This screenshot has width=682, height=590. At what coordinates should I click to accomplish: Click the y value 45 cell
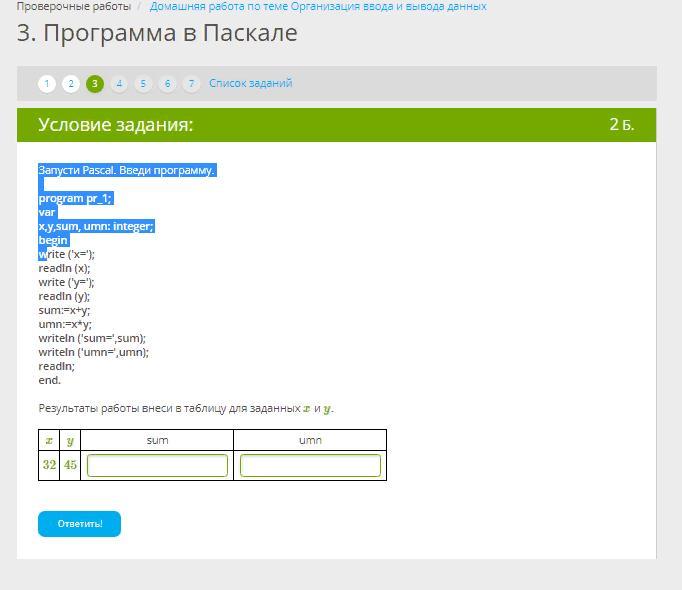[x=70, y=465]
